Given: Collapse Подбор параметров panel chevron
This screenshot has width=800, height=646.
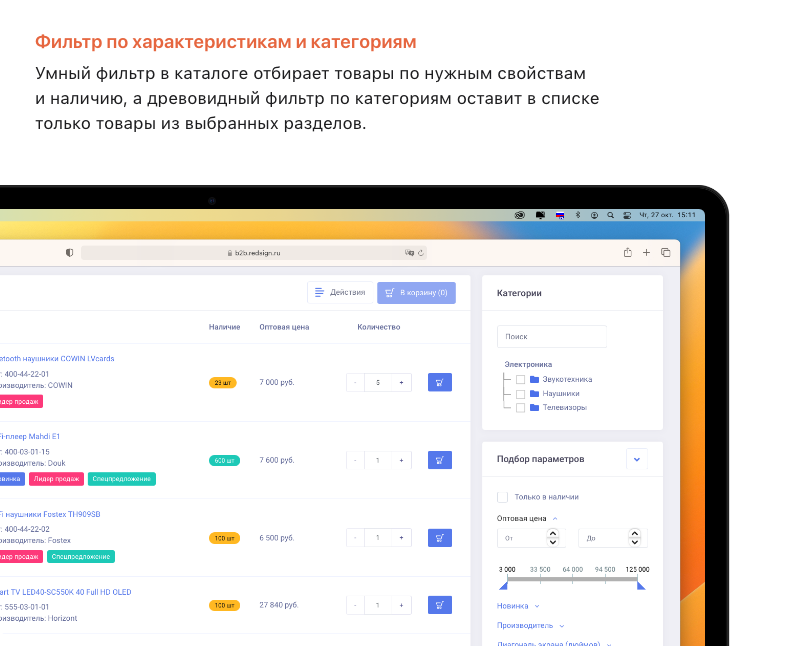Looking at the screenshot, I should click(x=637, y=459).
